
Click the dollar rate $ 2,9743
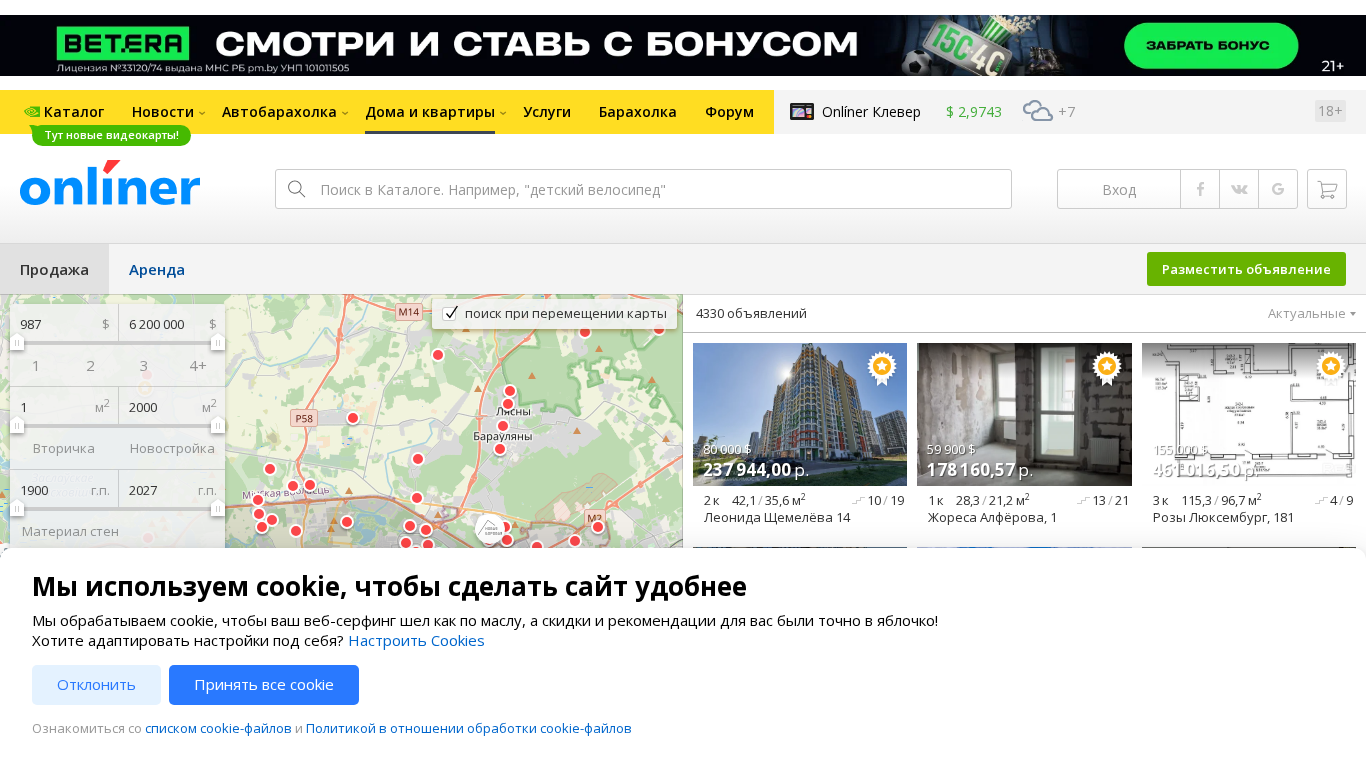pos(974,112)
